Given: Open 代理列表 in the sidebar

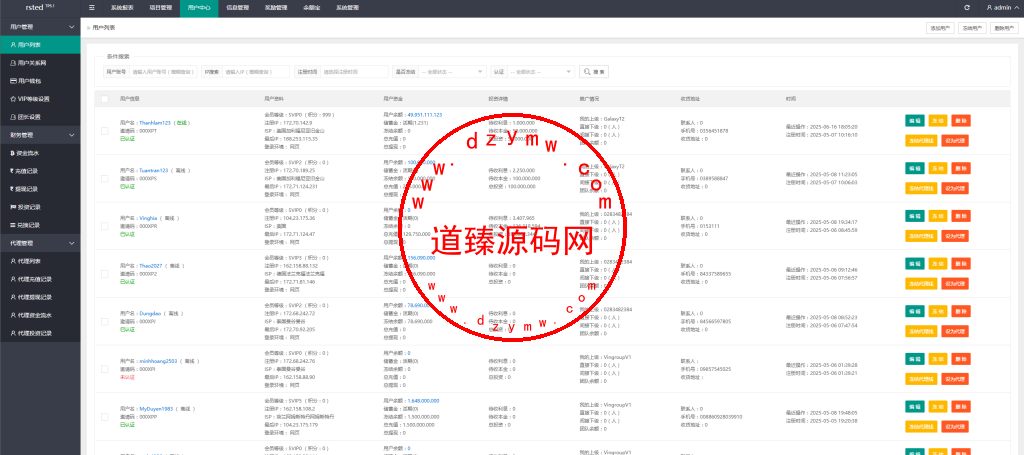Looking at the screenshot, I should (x=40, y=261).
